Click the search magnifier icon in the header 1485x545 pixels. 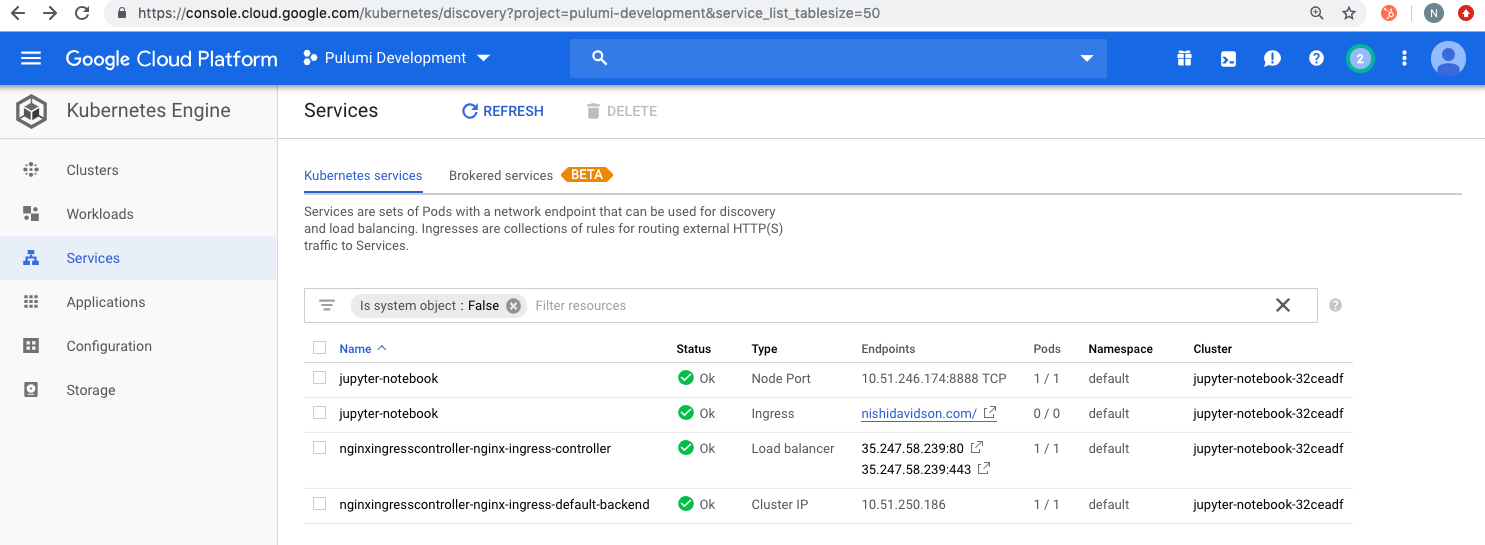click(x=600, y=58)
